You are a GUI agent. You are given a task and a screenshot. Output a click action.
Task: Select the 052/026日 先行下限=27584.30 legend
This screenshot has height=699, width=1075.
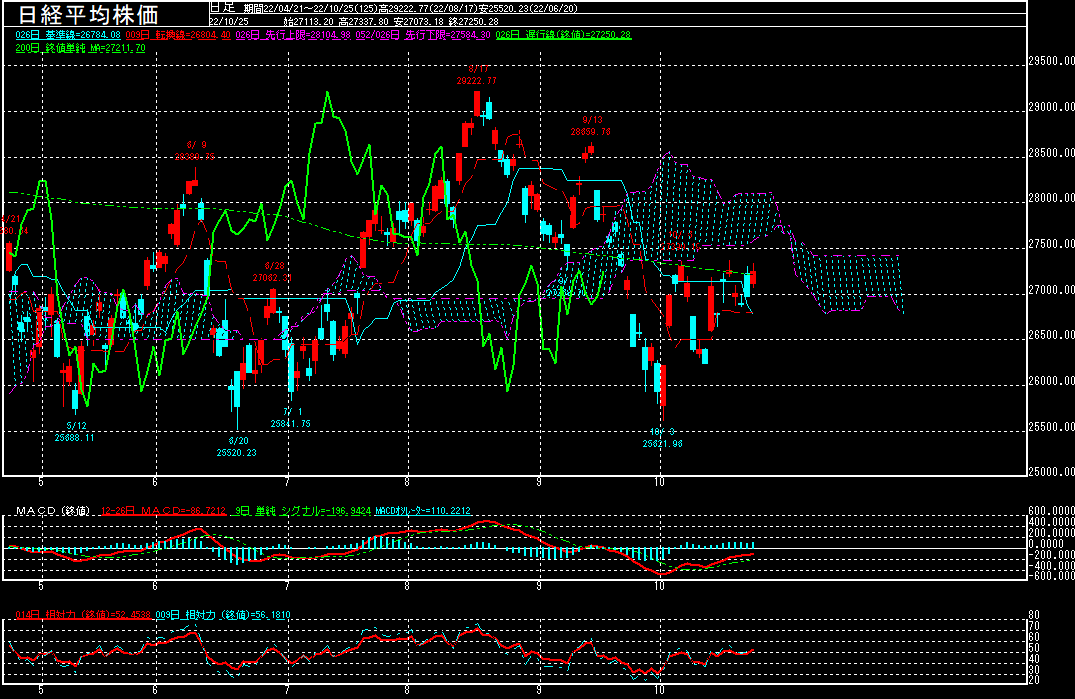tap(423, 34)
